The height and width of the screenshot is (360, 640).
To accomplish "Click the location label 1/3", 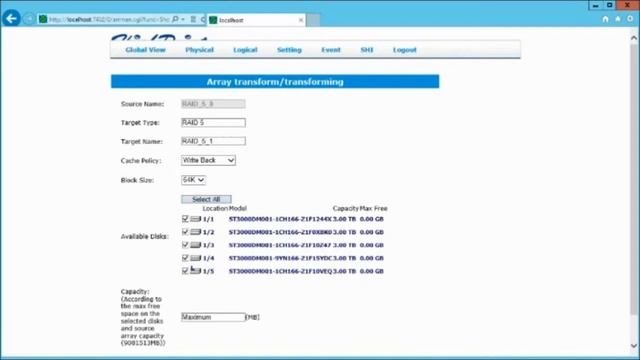I will coord(209,245).
